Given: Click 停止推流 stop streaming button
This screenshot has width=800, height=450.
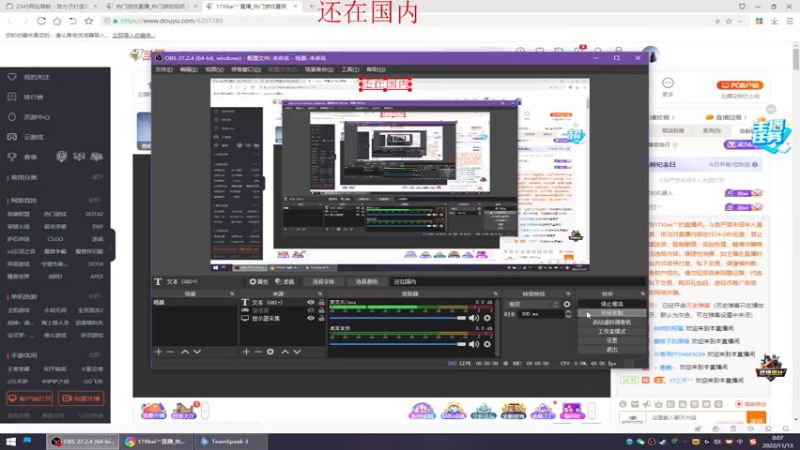Looking at the screenshot, I should (x=612, y=304).
